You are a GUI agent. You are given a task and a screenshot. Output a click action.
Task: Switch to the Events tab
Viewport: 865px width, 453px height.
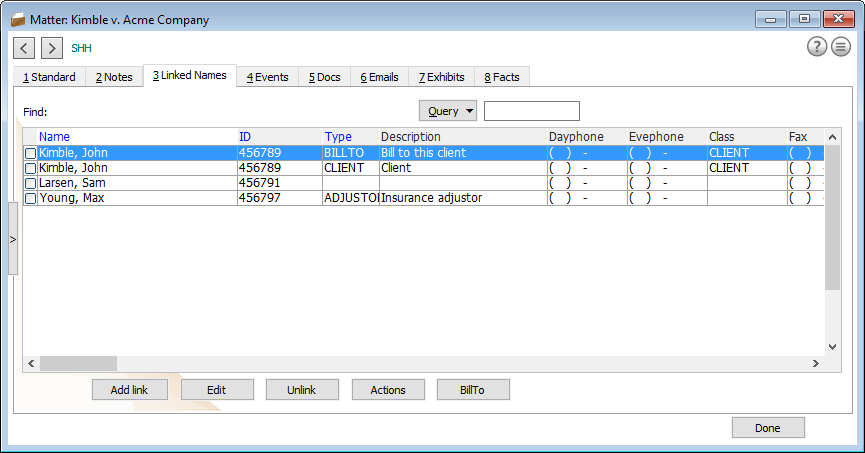click(267, 77)
